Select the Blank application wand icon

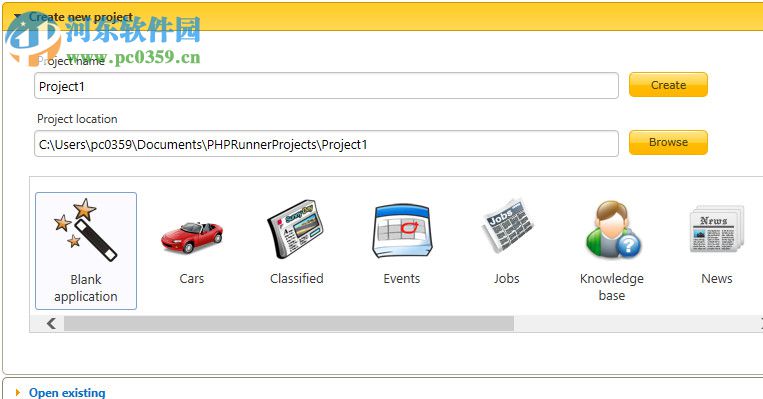point(86,230)
